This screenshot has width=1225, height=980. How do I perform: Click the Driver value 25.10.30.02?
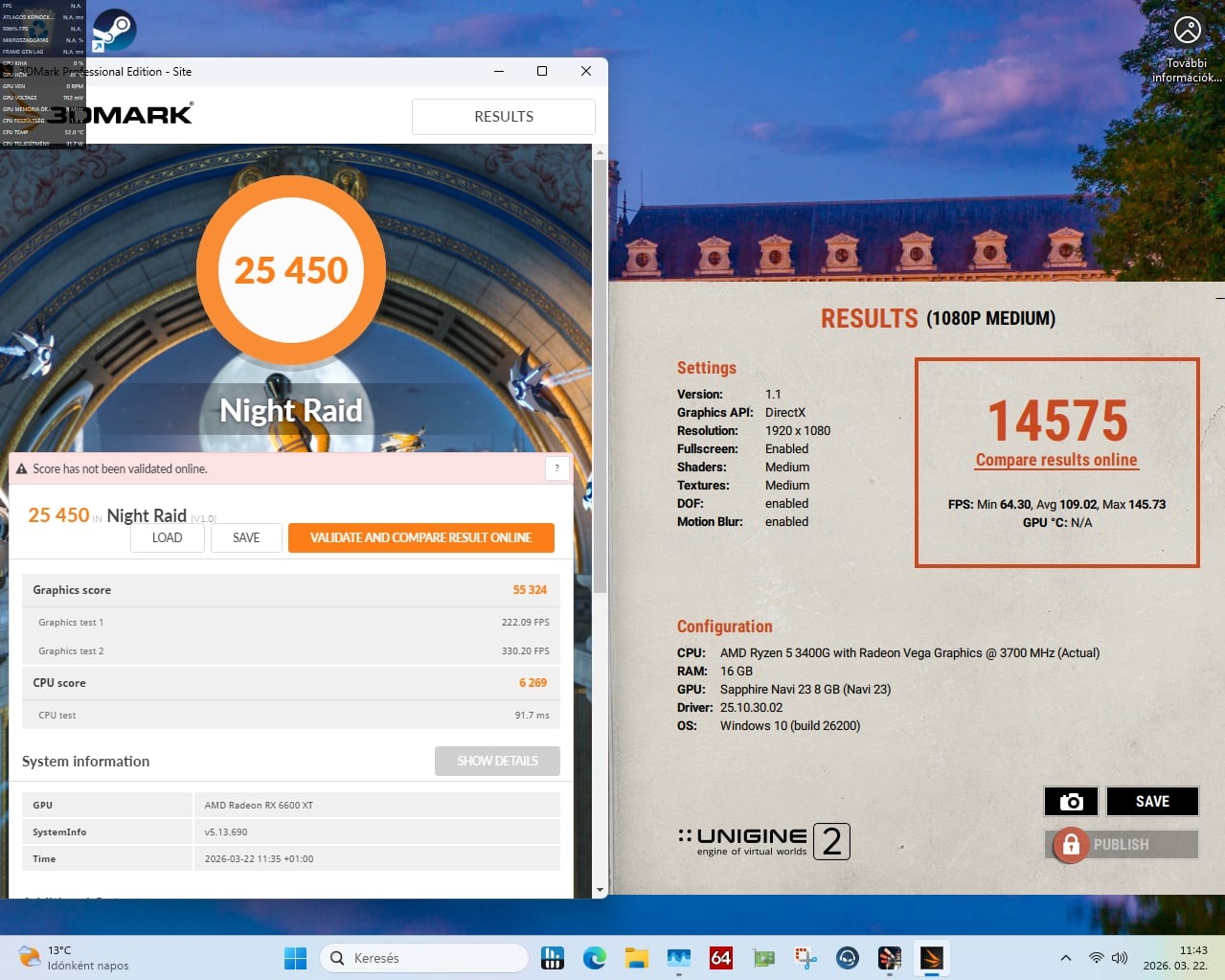(751, 708)
